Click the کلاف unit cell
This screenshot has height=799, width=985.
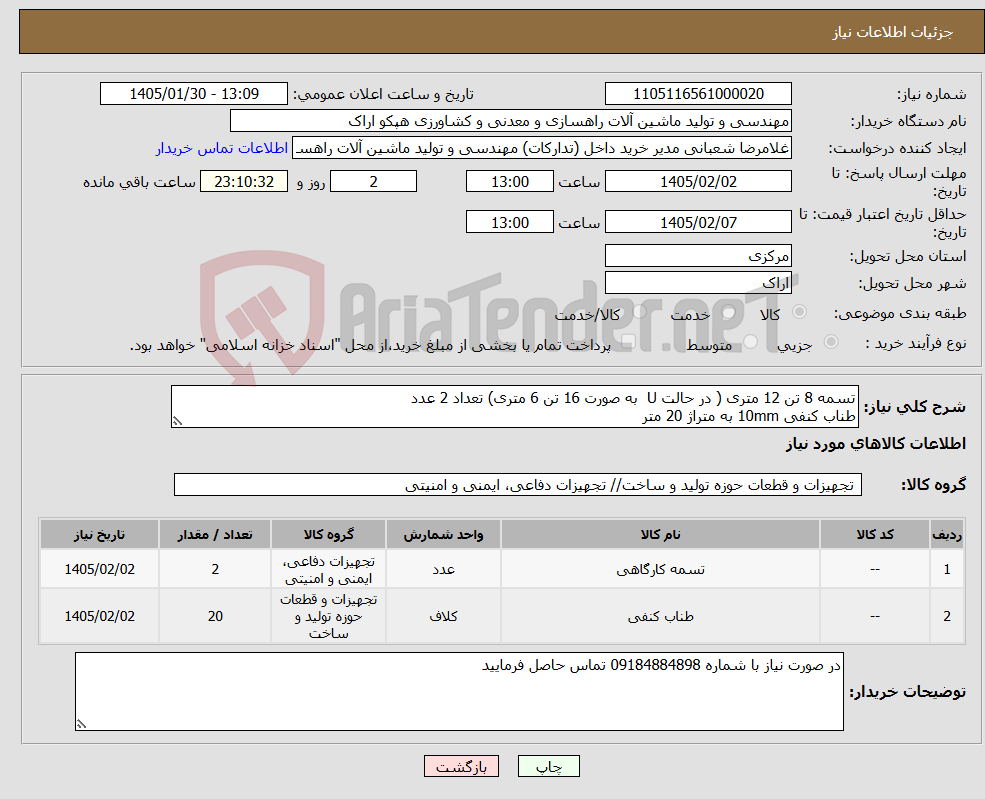444,616
